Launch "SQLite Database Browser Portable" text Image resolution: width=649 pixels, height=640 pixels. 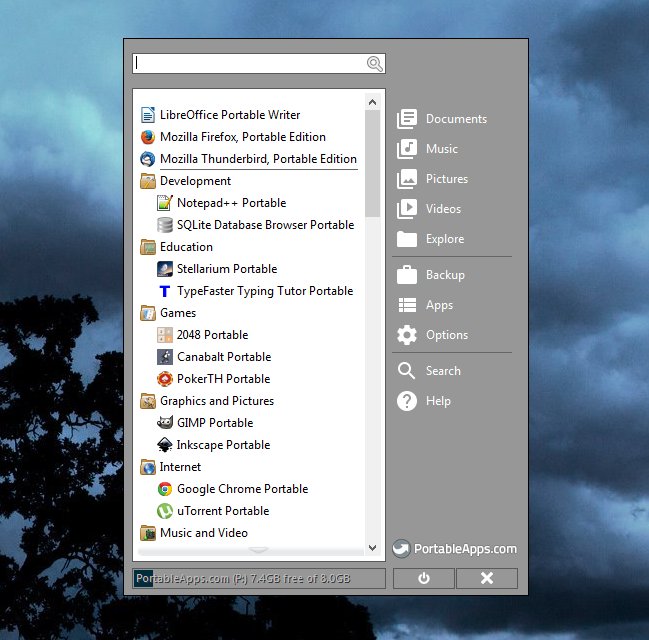[266, 225]
